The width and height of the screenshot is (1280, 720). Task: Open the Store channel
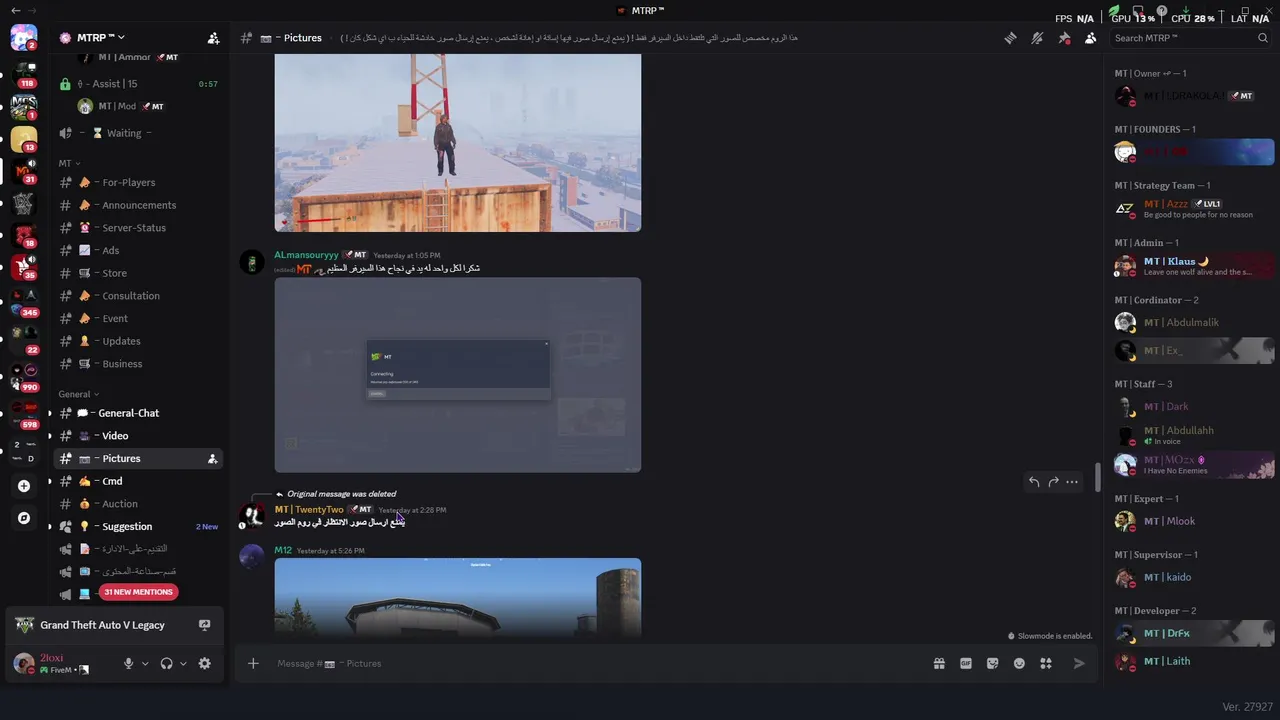[x=138, y=273]
